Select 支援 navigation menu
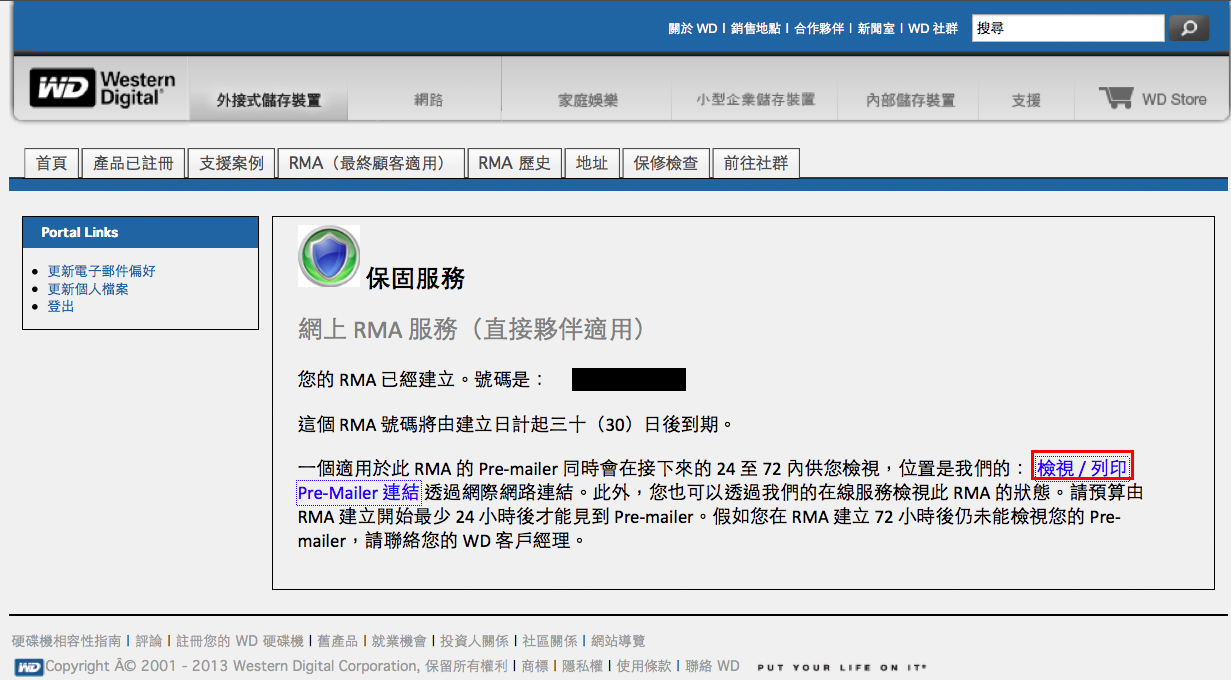The height and width of the screenshot is (680, 1231). [x=1026, y=100]
